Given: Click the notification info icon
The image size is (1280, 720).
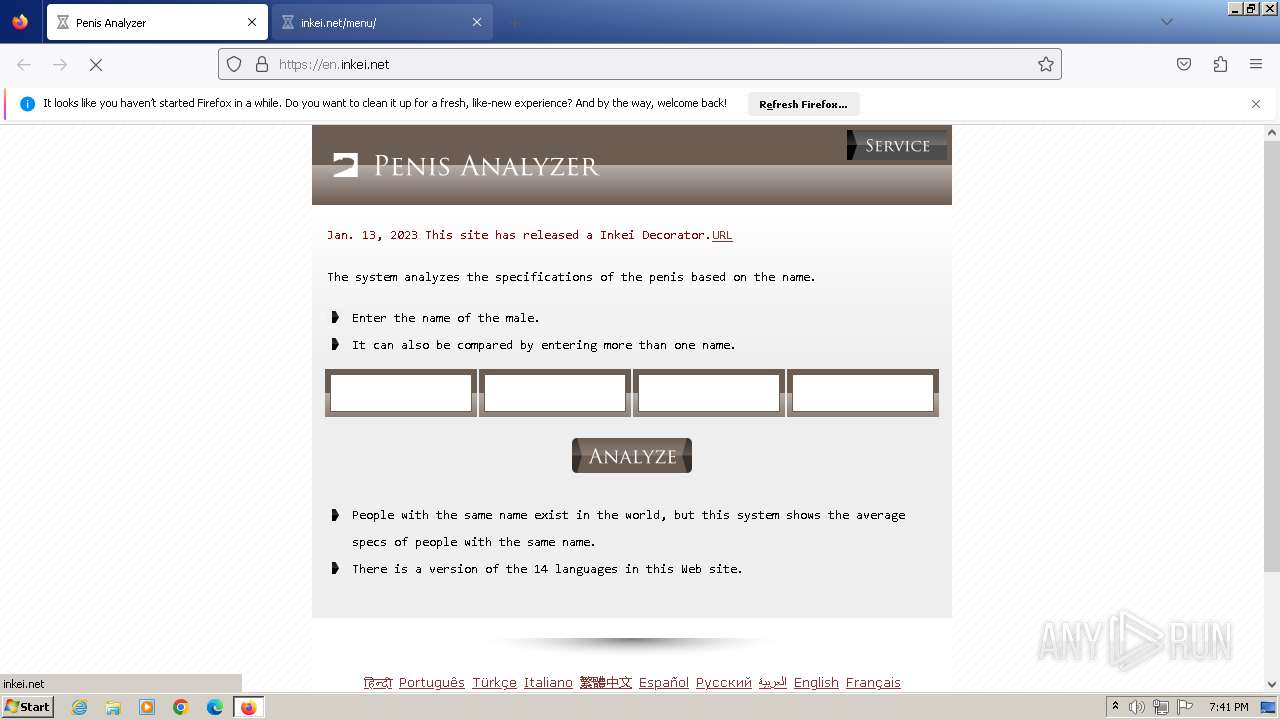Looking at the screenshot, I should (x=27, y=104).
